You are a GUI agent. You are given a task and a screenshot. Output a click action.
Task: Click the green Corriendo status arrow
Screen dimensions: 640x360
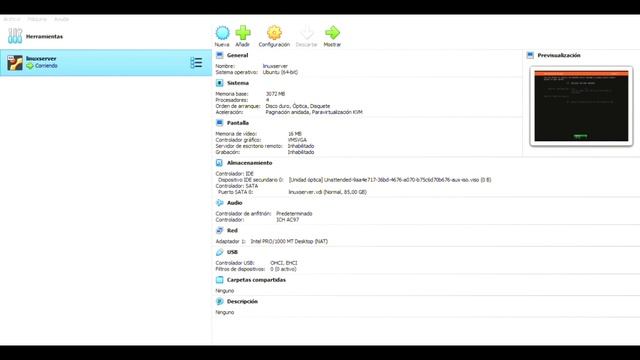pos(30,66)
